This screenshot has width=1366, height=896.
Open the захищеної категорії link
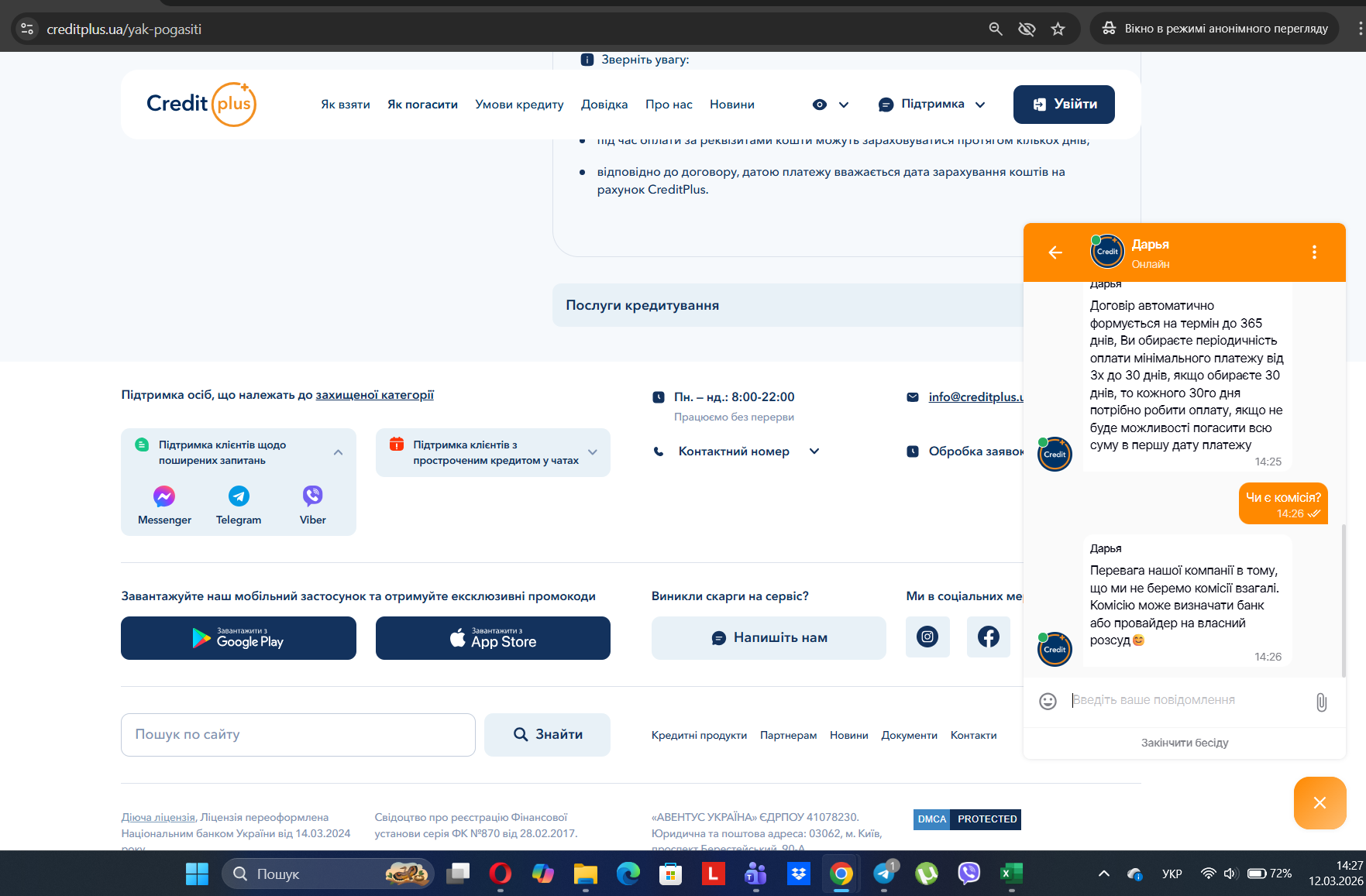coord(375,395)
